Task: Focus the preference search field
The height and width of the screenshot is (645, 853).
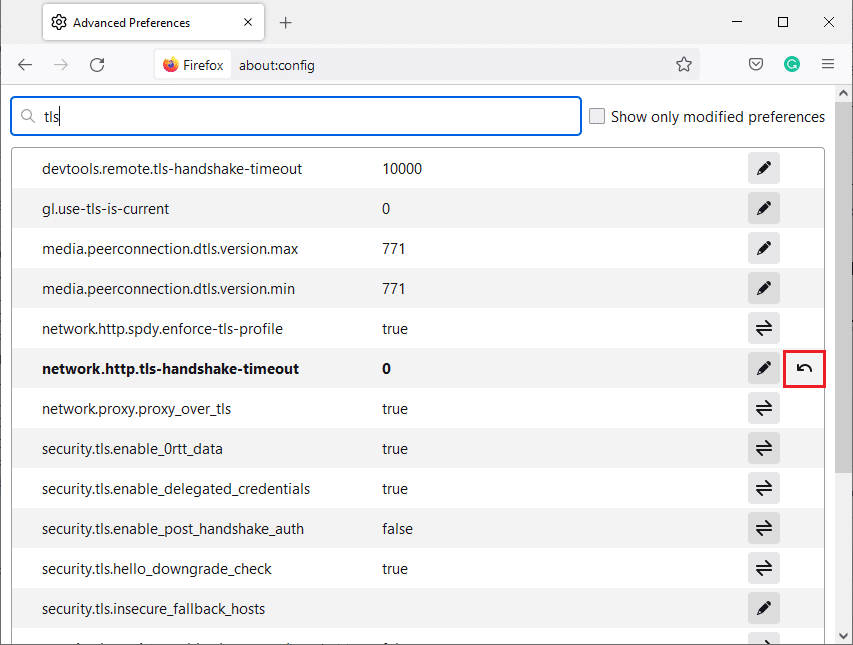Action: pyautogui.click(x=296, y=116)
